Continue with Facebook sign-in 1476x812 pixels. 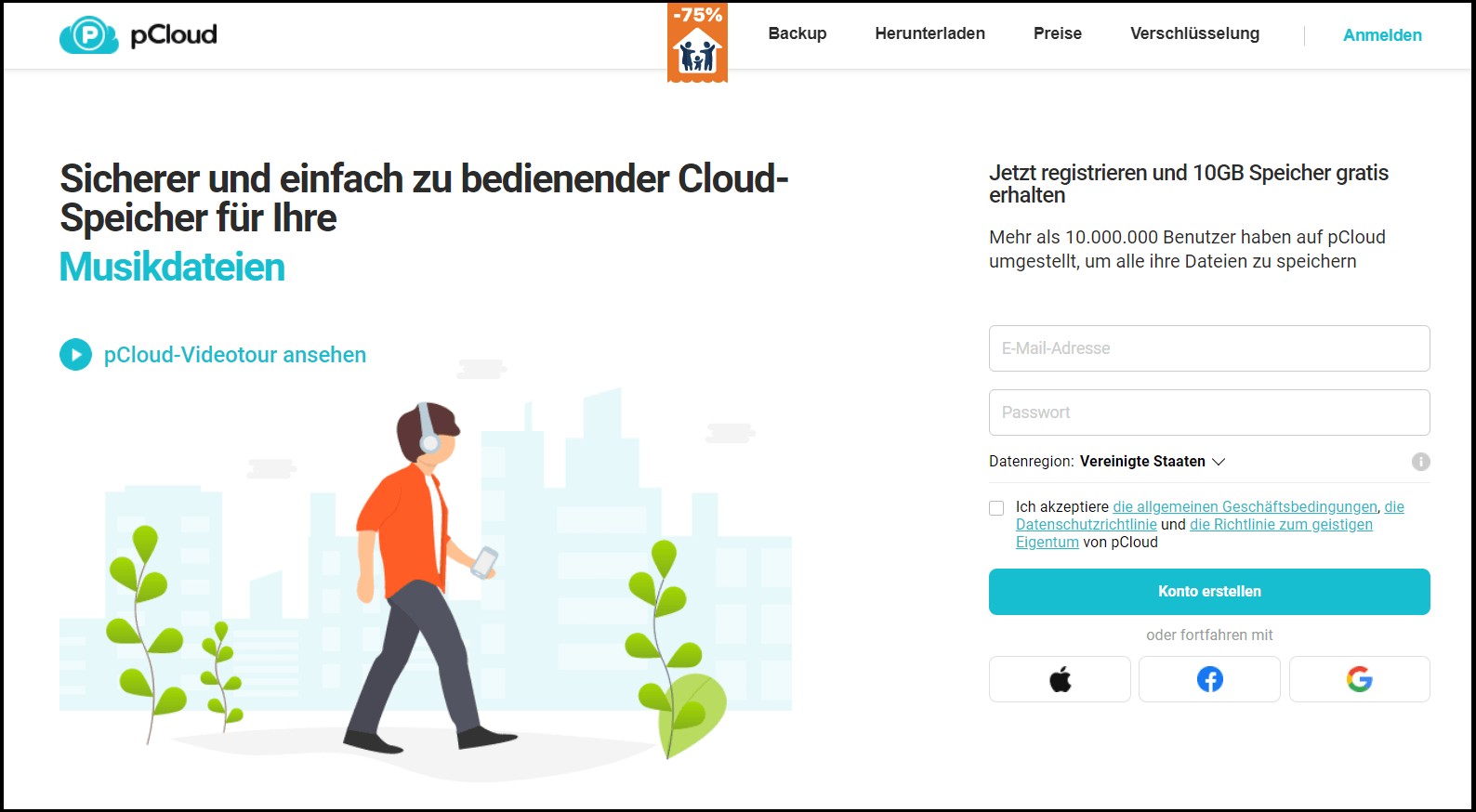(x=1209, y=679)
